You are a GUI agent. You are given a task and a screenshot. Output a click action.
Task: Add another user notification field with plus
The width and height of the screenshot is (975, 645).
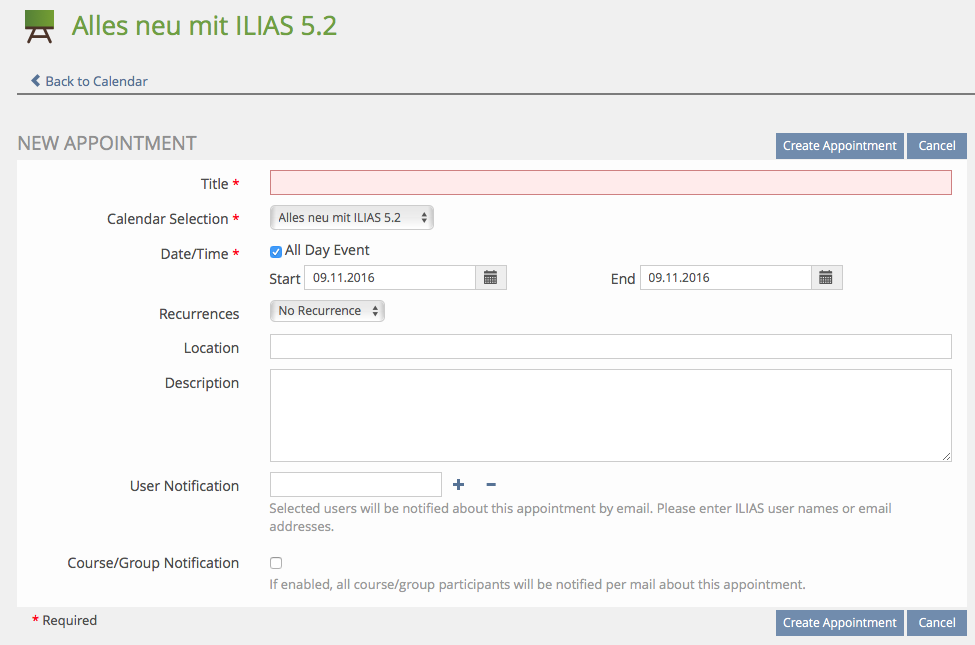459,485
